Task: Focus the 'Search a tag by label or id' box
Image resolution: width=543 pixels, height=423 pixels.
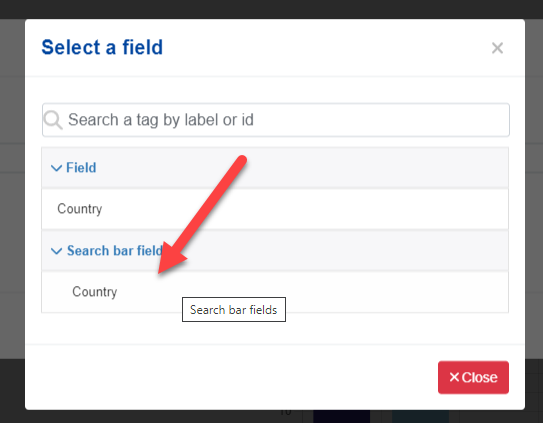Action: coord(276,120)
